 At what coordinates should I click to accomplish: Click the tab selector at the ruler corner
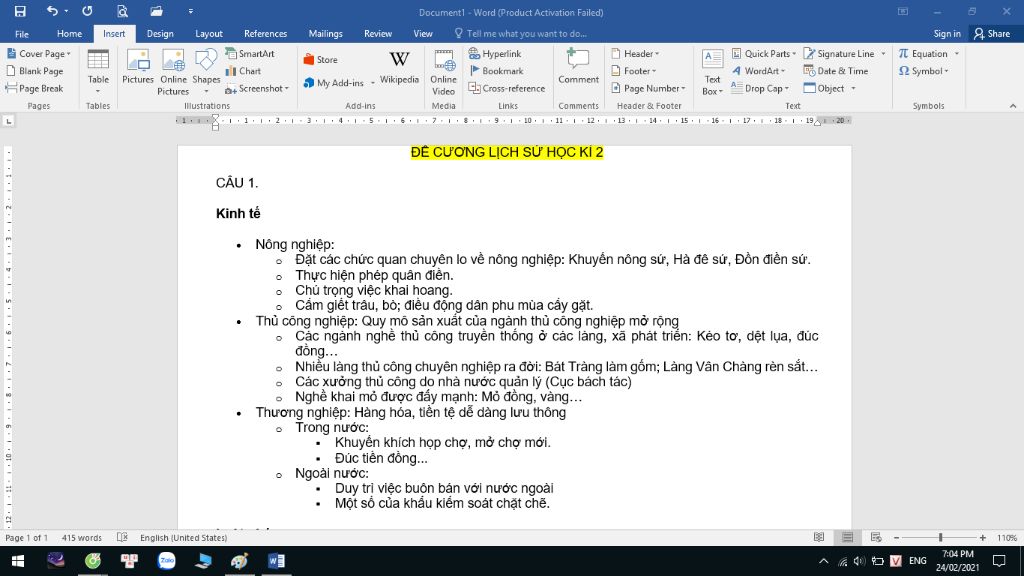pyautogui.click(x=8, y=121)
